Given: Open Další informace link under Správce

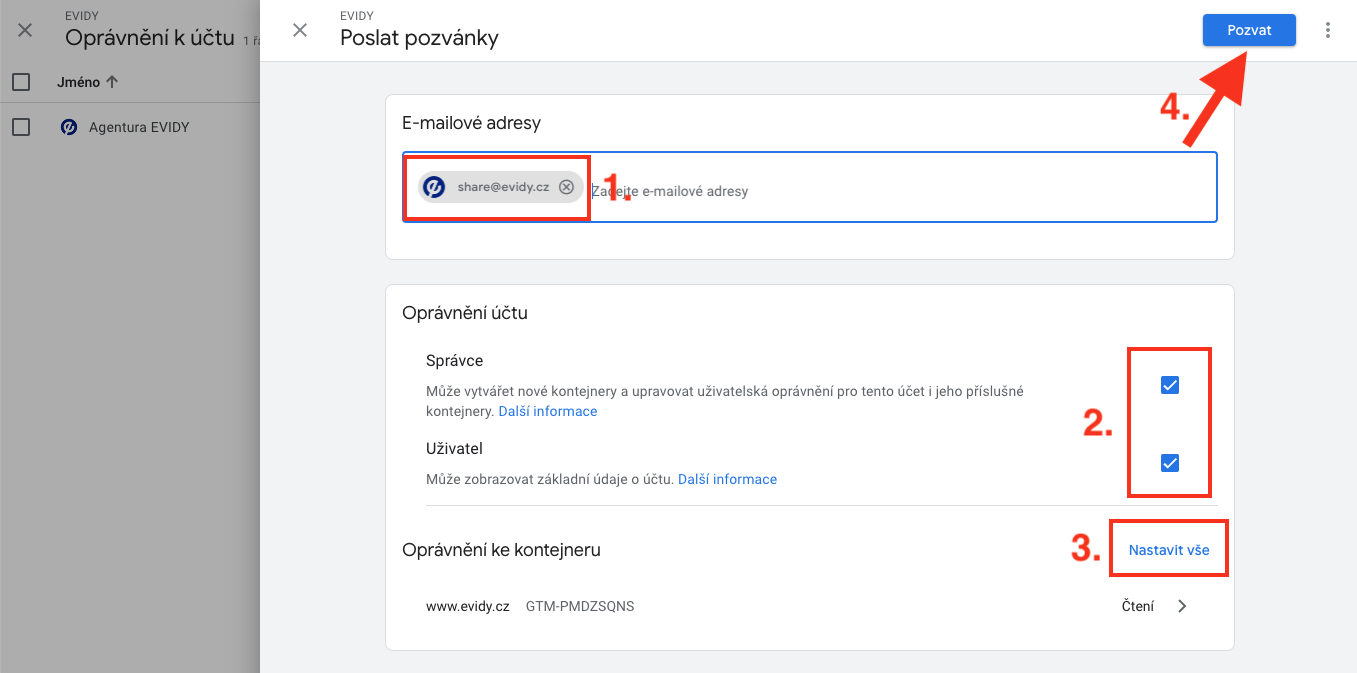Looking at the screenshot, I should (x=548, y=411).
